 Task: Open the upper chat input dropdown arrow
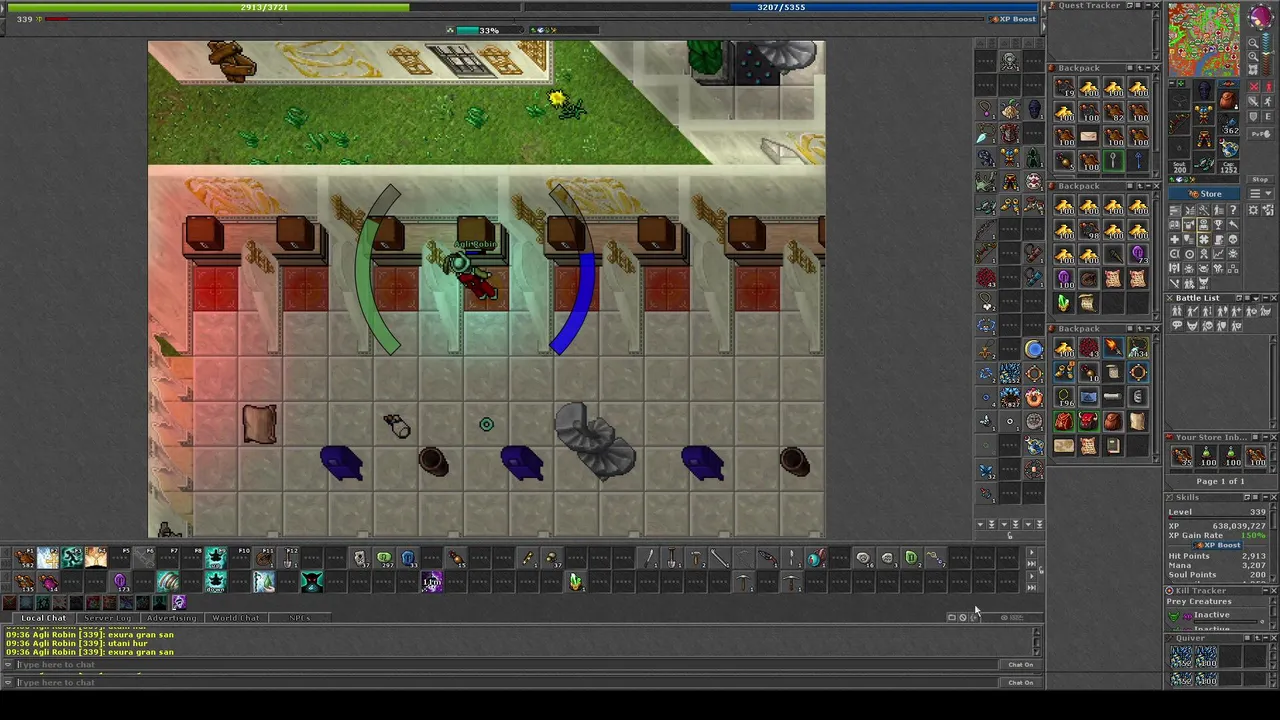pos(8,665)
